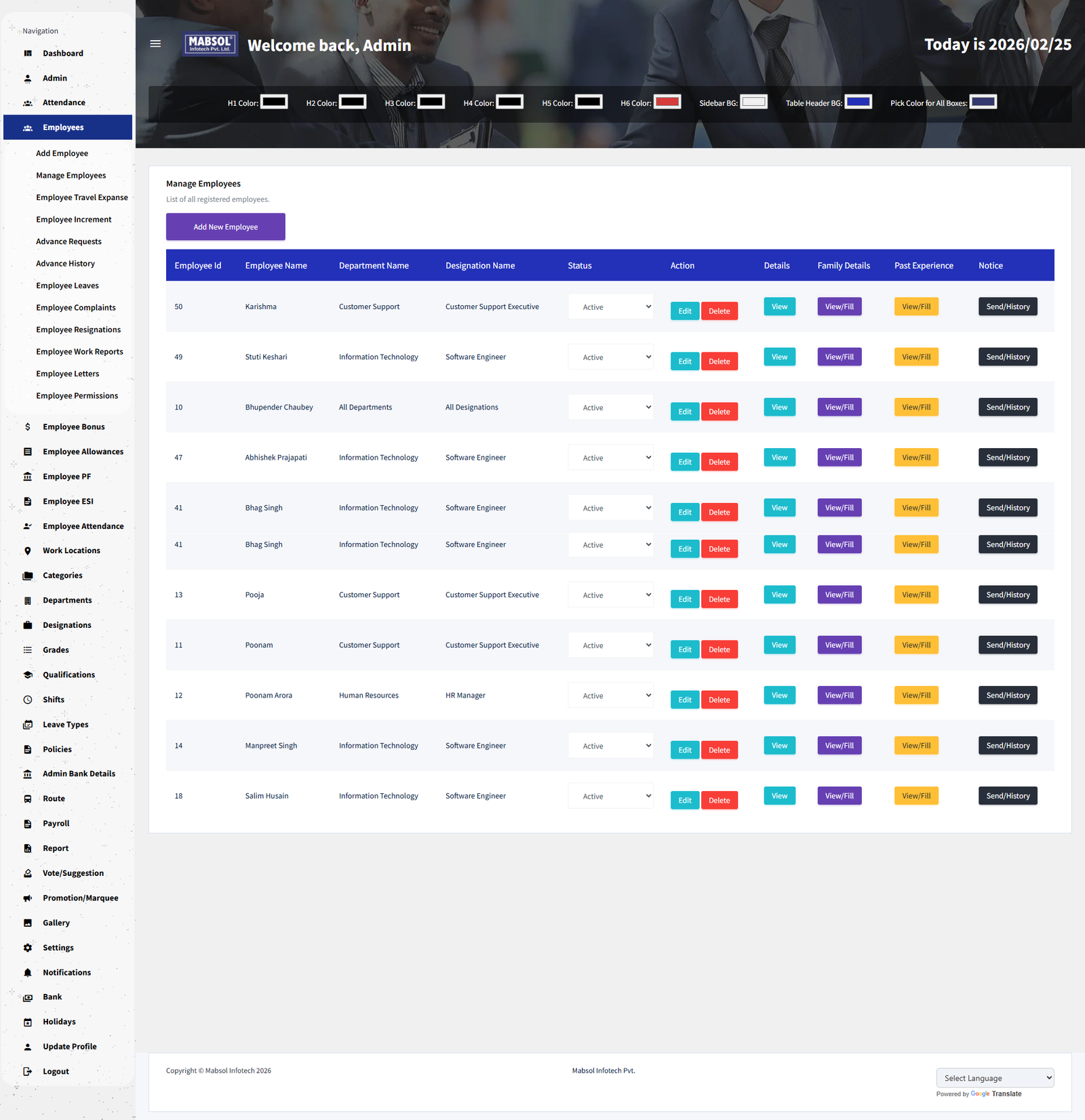Click the Shifts clock icon

(x=28, y=700)
